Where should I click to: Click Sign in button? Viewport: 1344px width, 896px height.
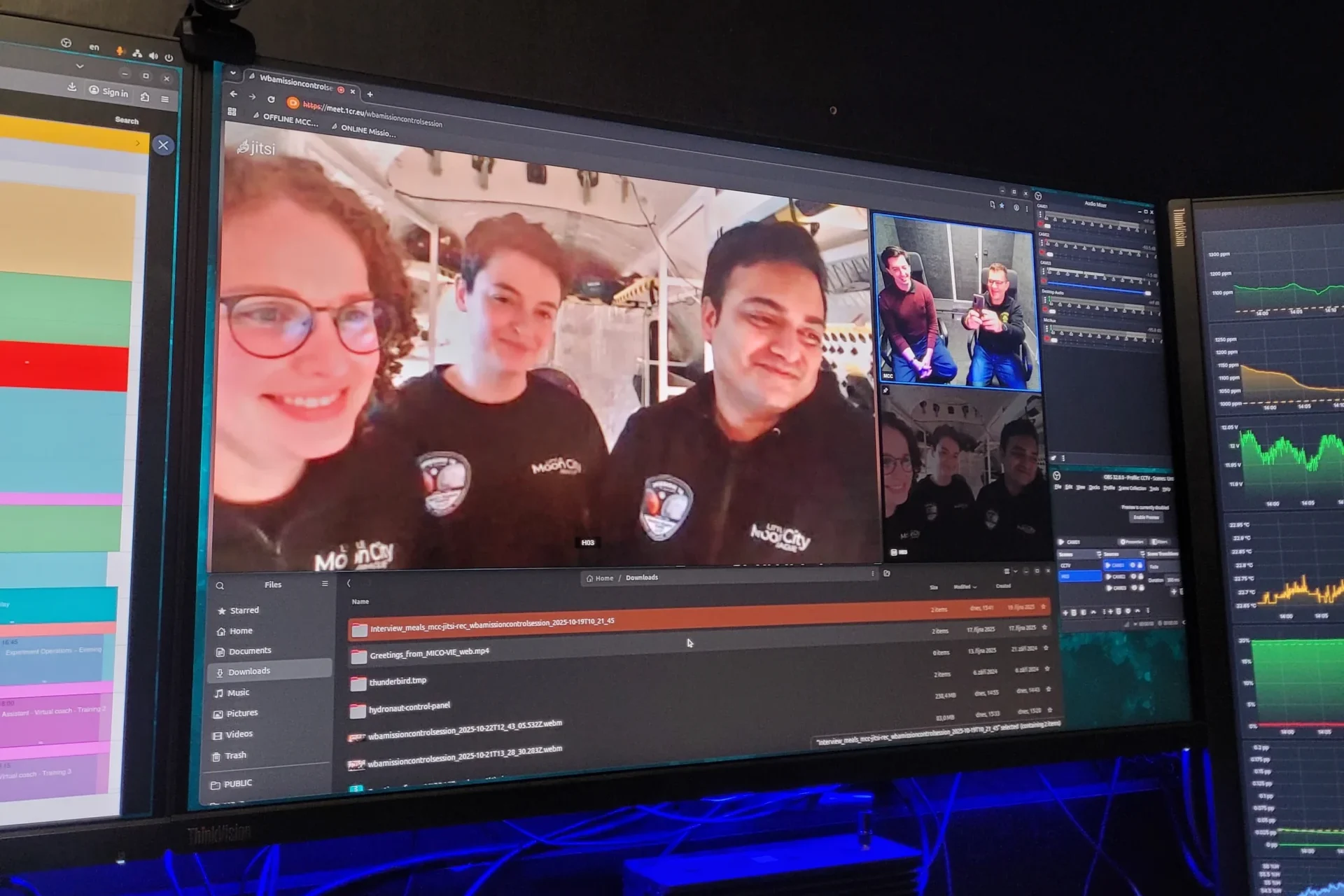pyautogui.click(x=109, y=92)
